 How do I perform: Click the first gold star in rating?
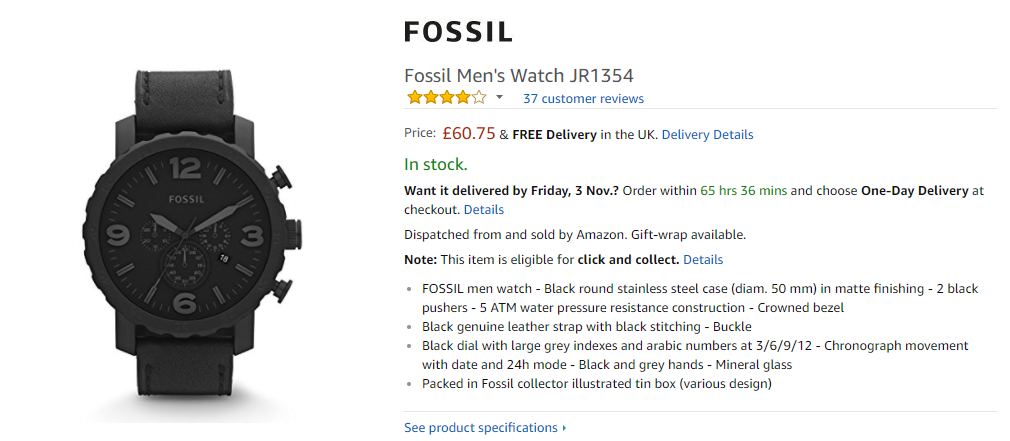(x=414, y=99)
